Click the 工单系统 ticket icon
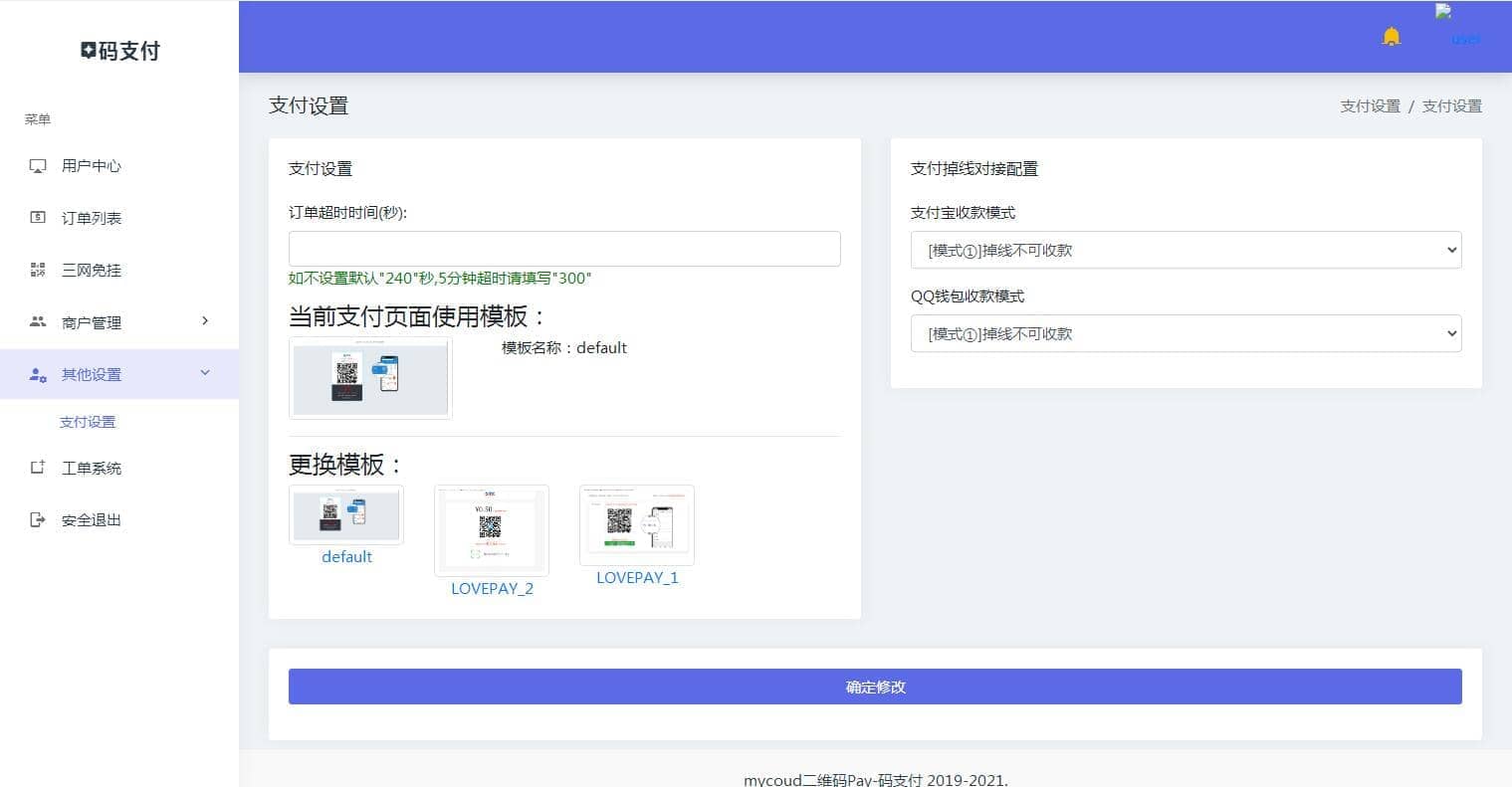The height and width of the screenshot is (787, 1512). (38, 468)
